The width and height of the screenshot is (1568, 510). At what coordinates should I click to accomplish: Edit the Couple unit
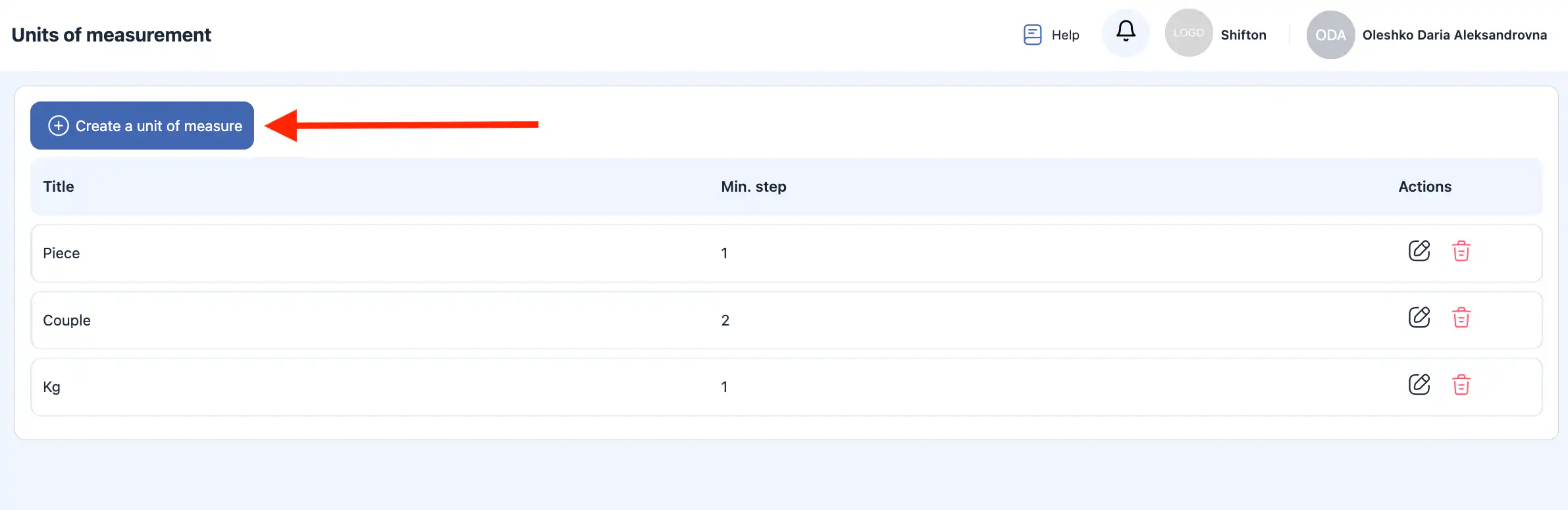[x=1419, y=318]
